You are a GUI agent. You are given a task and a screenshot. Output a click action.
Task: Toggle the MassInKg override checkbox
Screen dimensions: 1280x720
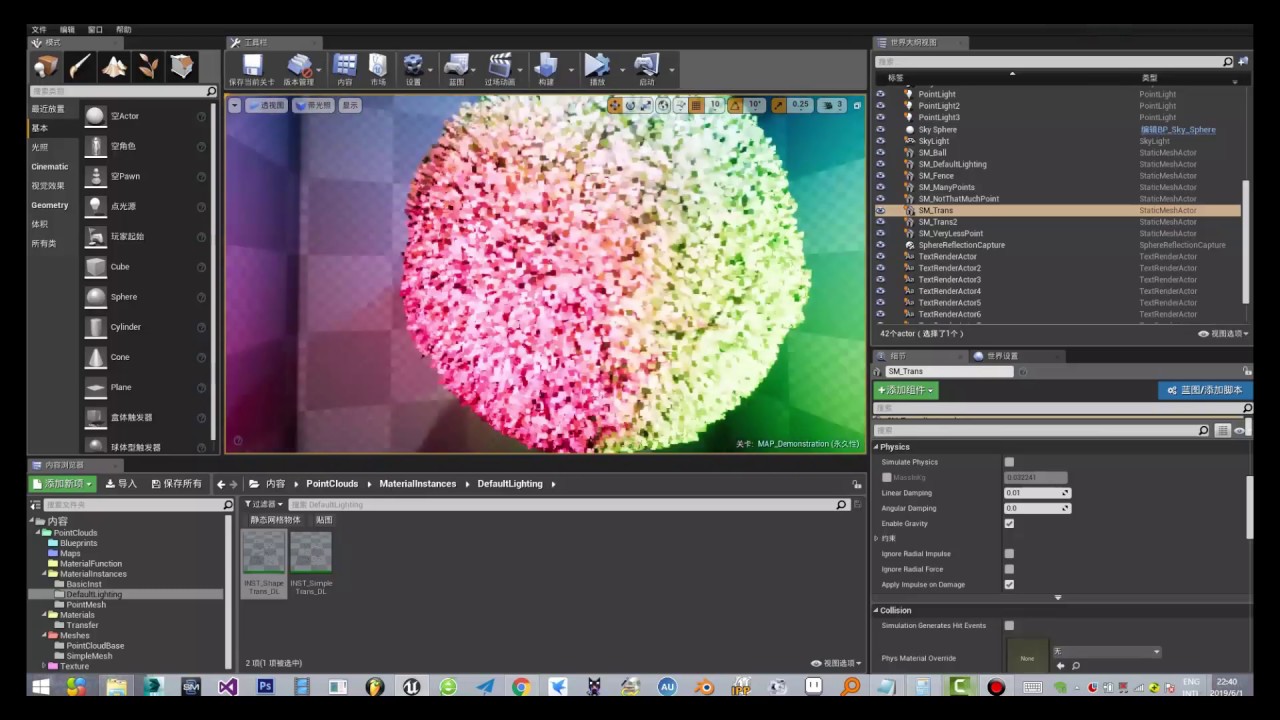(x=887, y=477)
